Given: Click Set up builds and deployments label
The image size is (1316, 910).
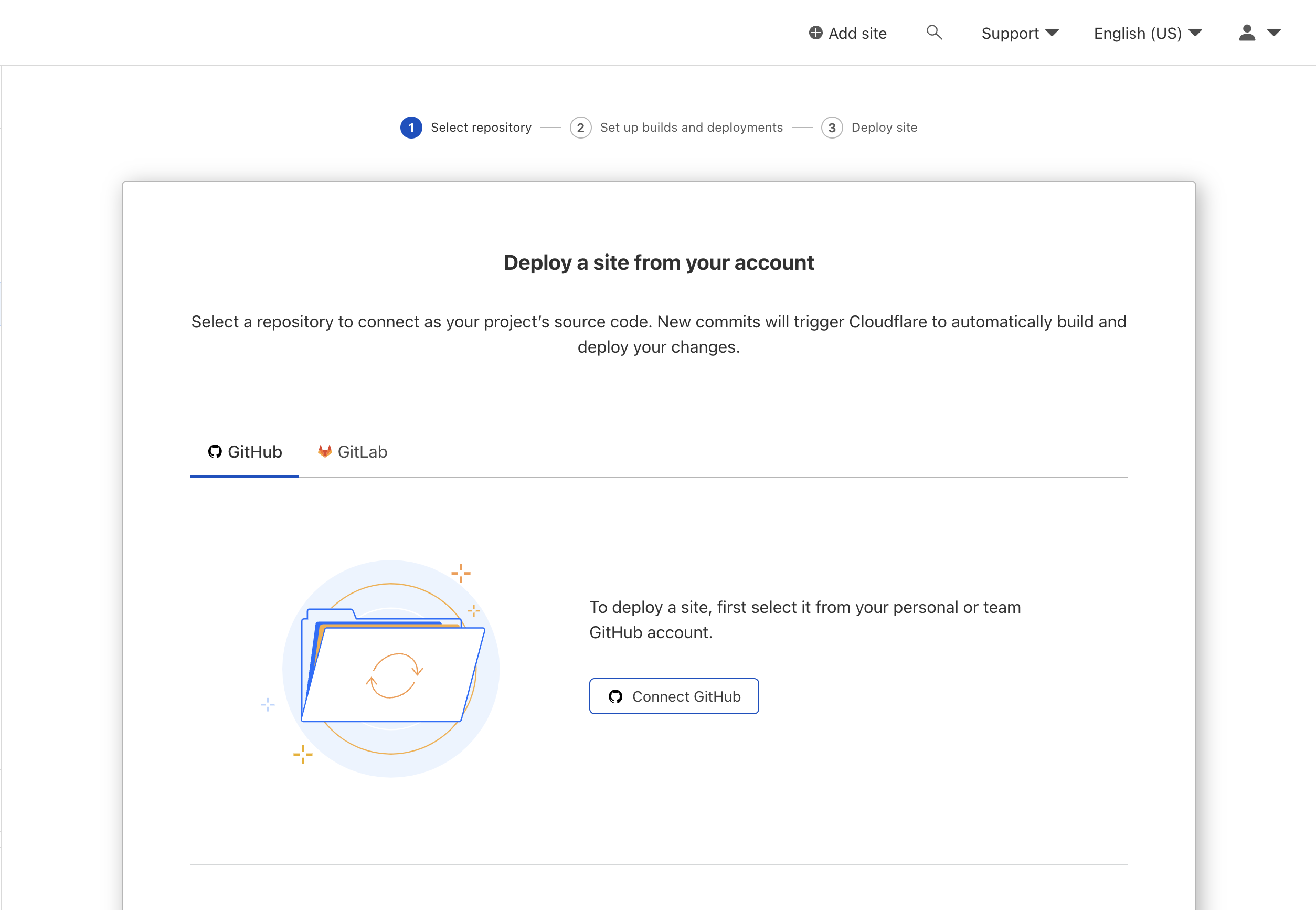Looking at the screenshot, I should coord(691,128).
